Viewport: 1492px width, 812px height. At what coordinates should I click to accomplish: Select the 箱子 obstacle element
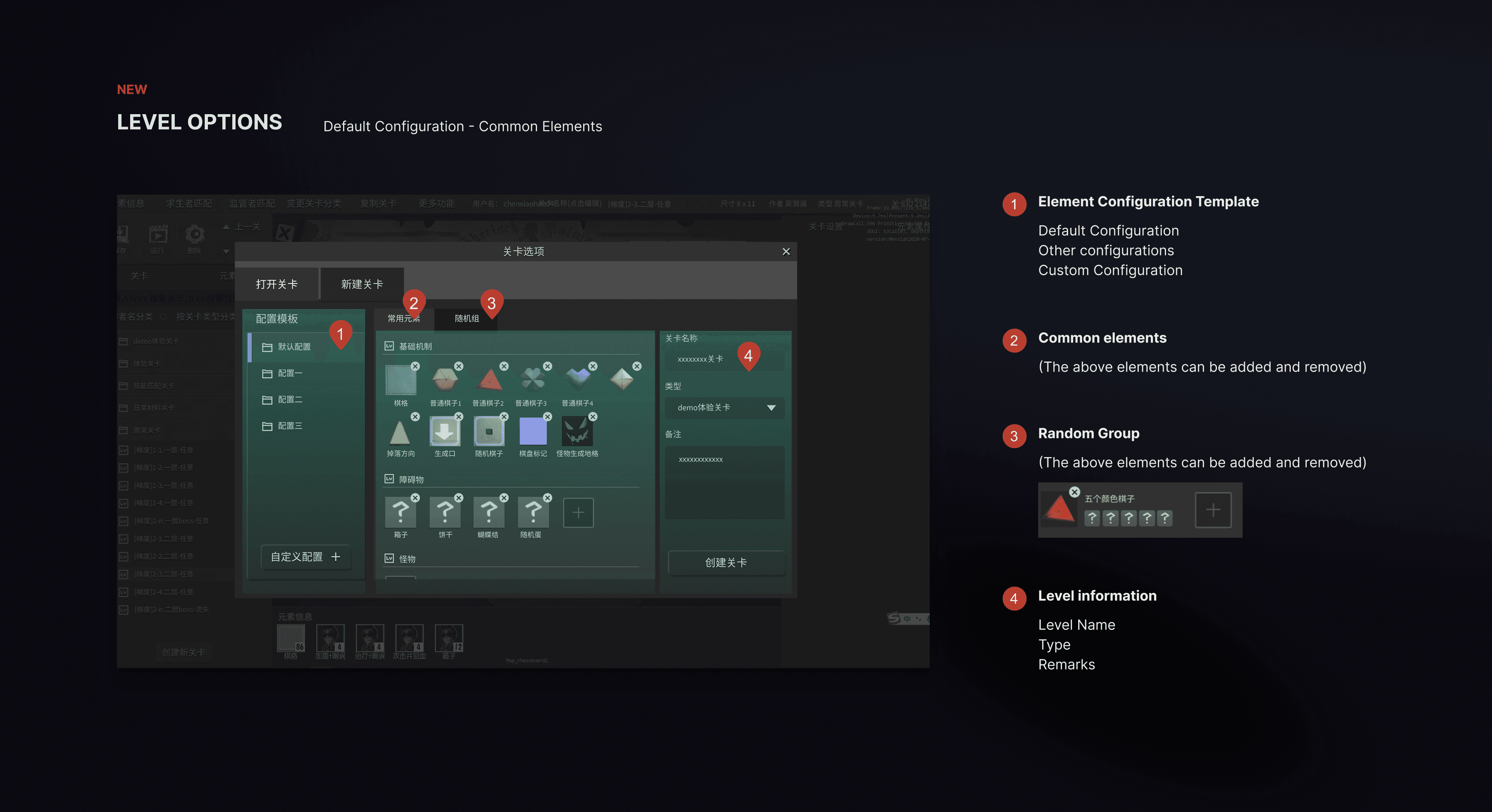(x=400, y=512)
